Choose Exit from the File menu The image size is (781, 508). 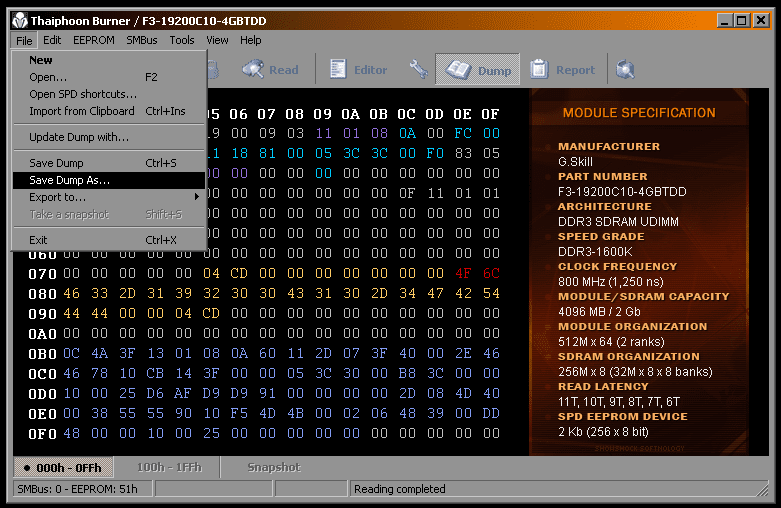pyautogui.click(x=109, y=240)
